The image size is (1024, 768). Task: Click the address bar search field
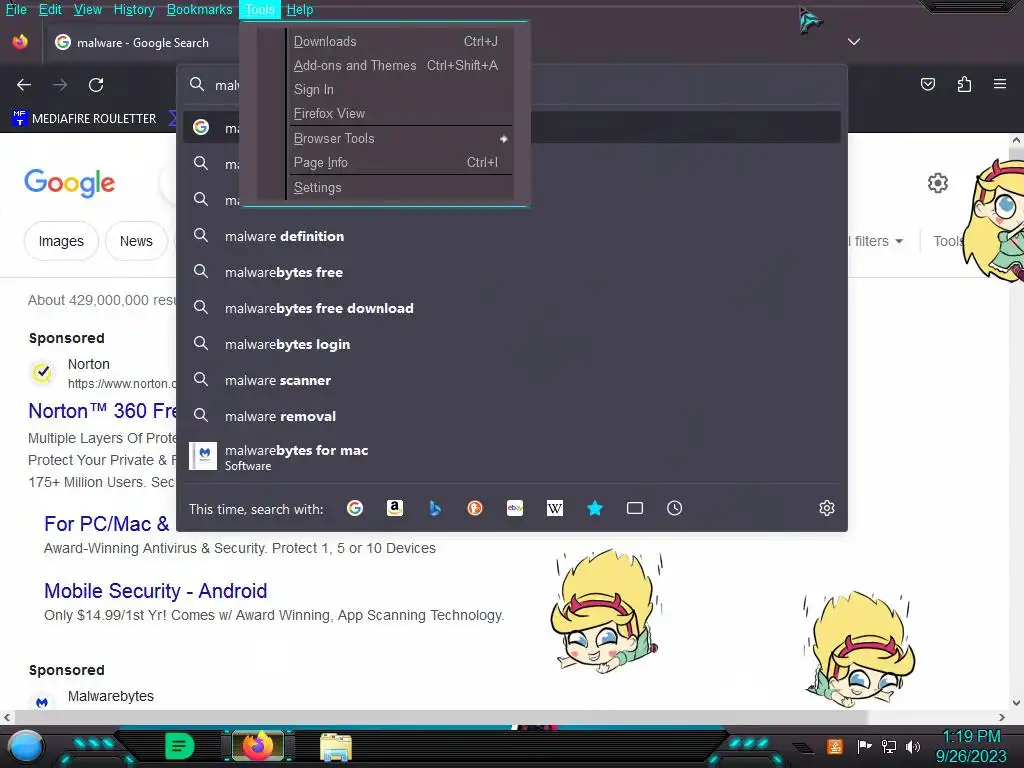click(512, 85)
